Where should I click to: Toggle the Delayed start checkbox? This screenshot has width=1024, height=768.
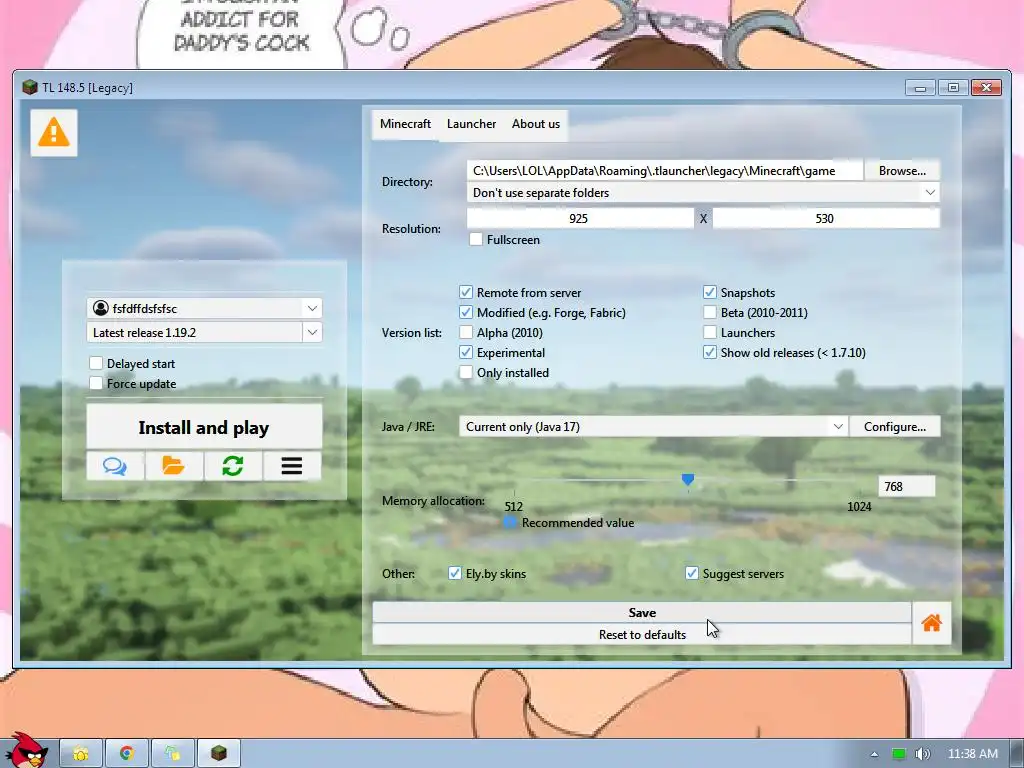(96, 363)
